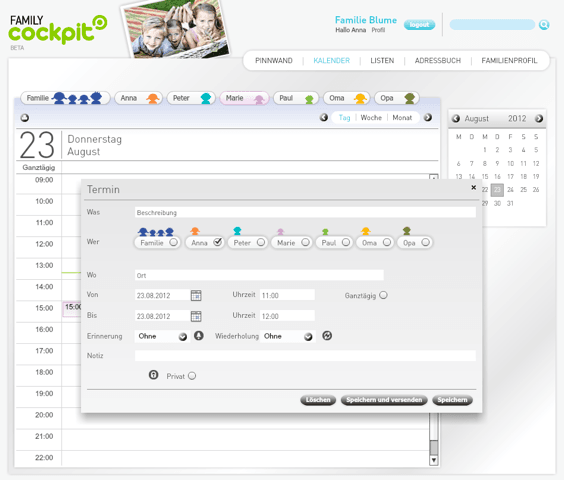This screenshot has height=480, width=564.
Task: Switch to Tag view
Action: click(344, 118)
